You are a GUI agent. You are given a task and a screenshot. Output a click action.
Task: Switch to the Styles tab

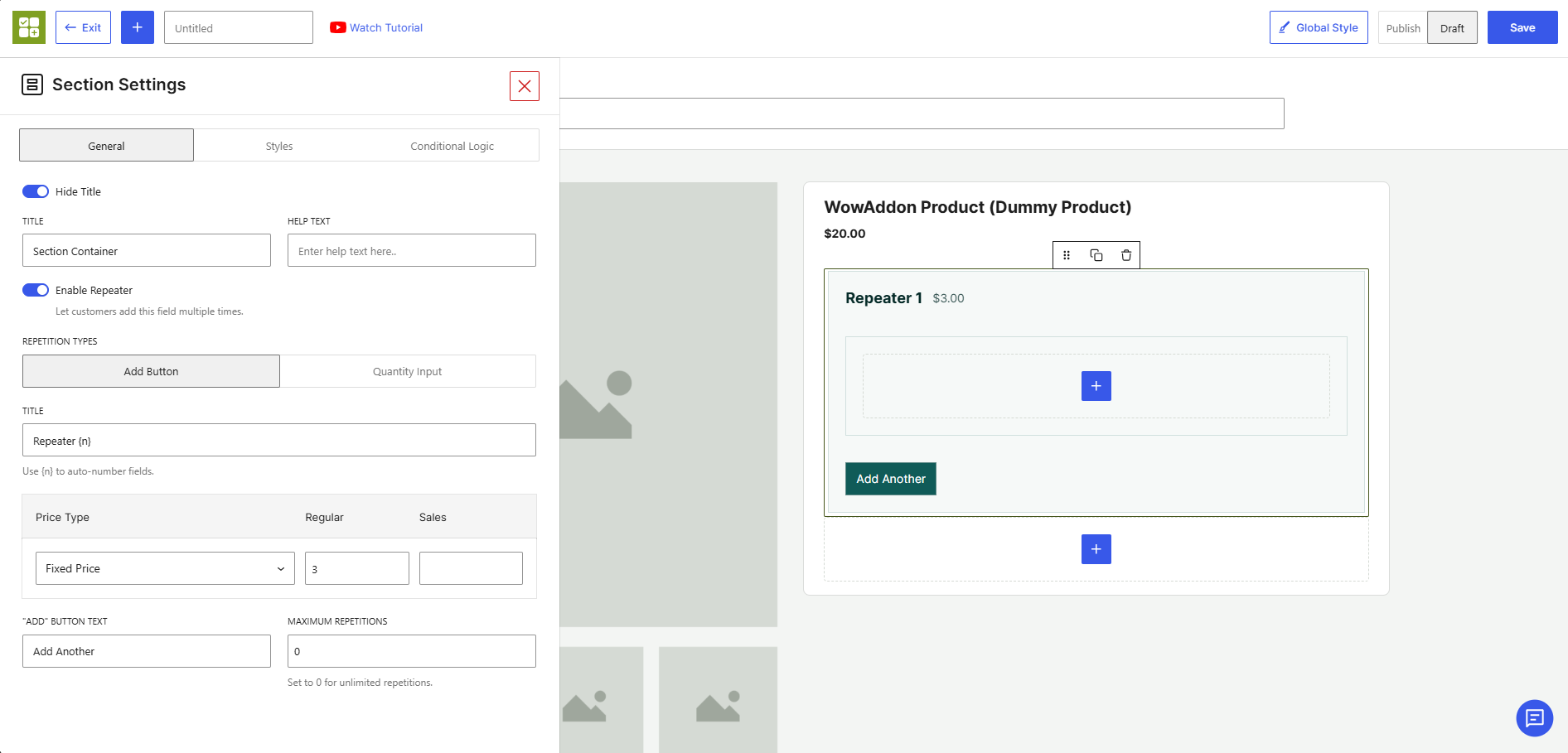point(279,146)
